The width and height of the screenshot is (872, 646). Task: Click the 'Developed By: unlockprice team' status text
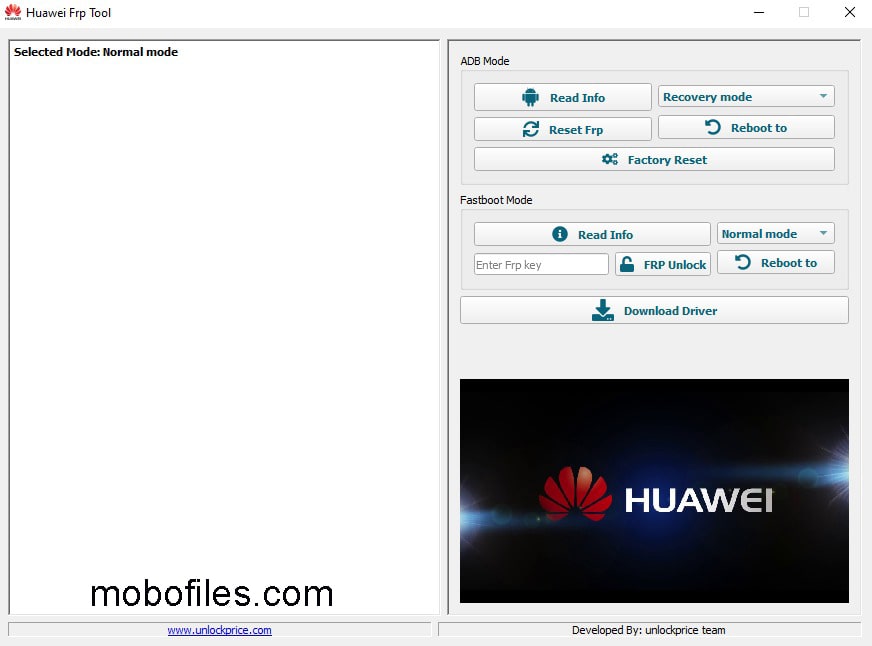coord(648,630)
